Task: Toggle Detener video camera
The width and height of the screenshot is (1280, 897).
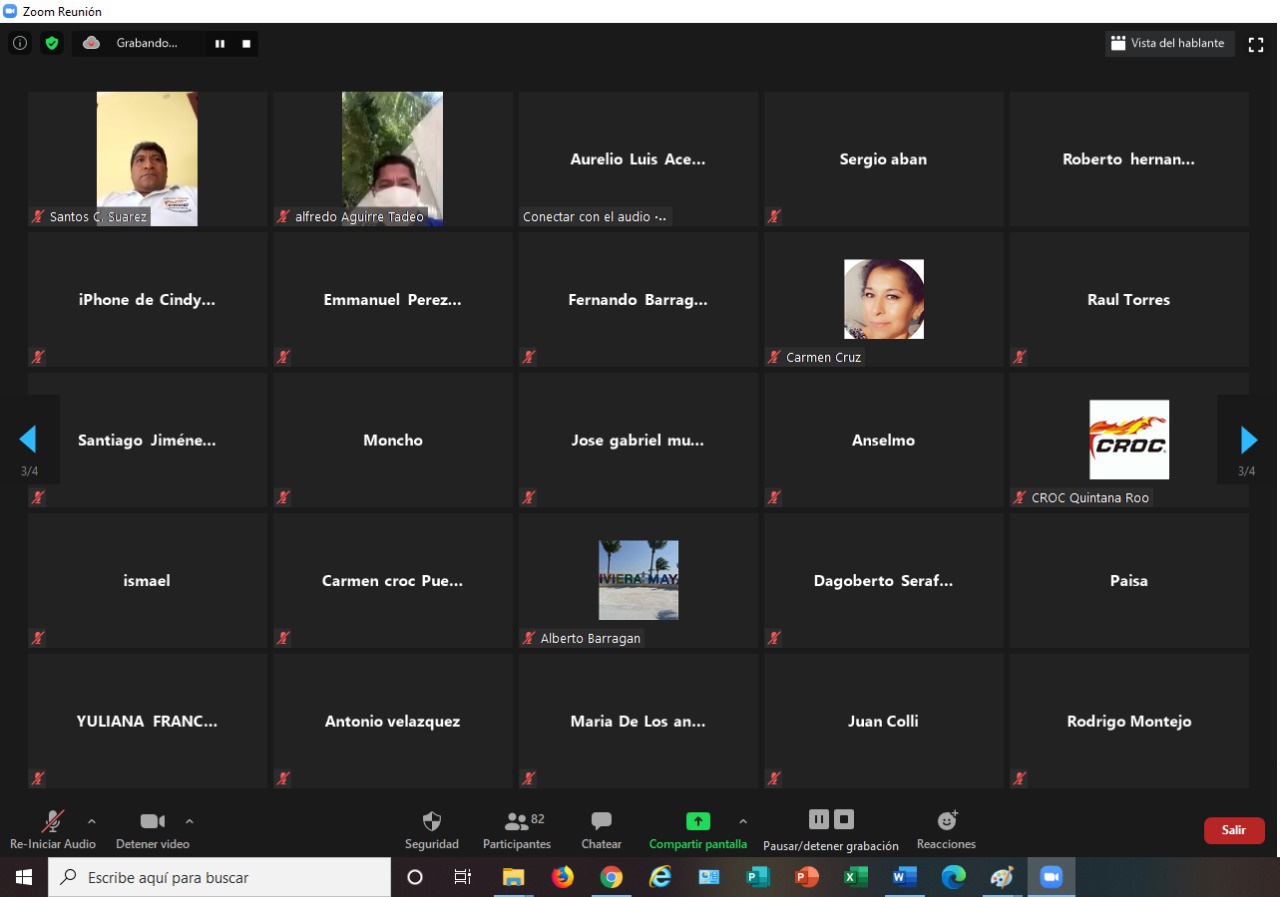Action: 152,822
